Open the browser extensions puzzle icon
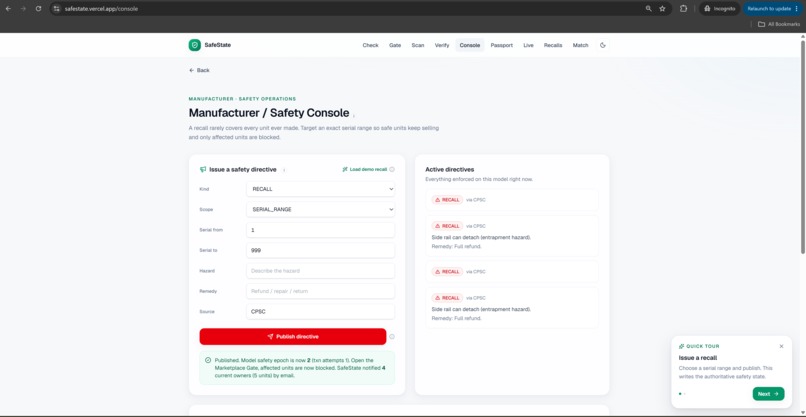This screenshot has width=806, height=417. (684, 9)
